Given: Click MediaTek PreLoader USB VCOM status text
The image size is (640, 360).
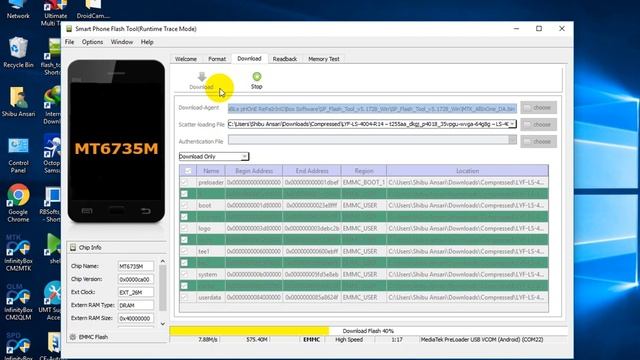Looking at the screenshot, I should pyautogui.click(x=482, y=340).
